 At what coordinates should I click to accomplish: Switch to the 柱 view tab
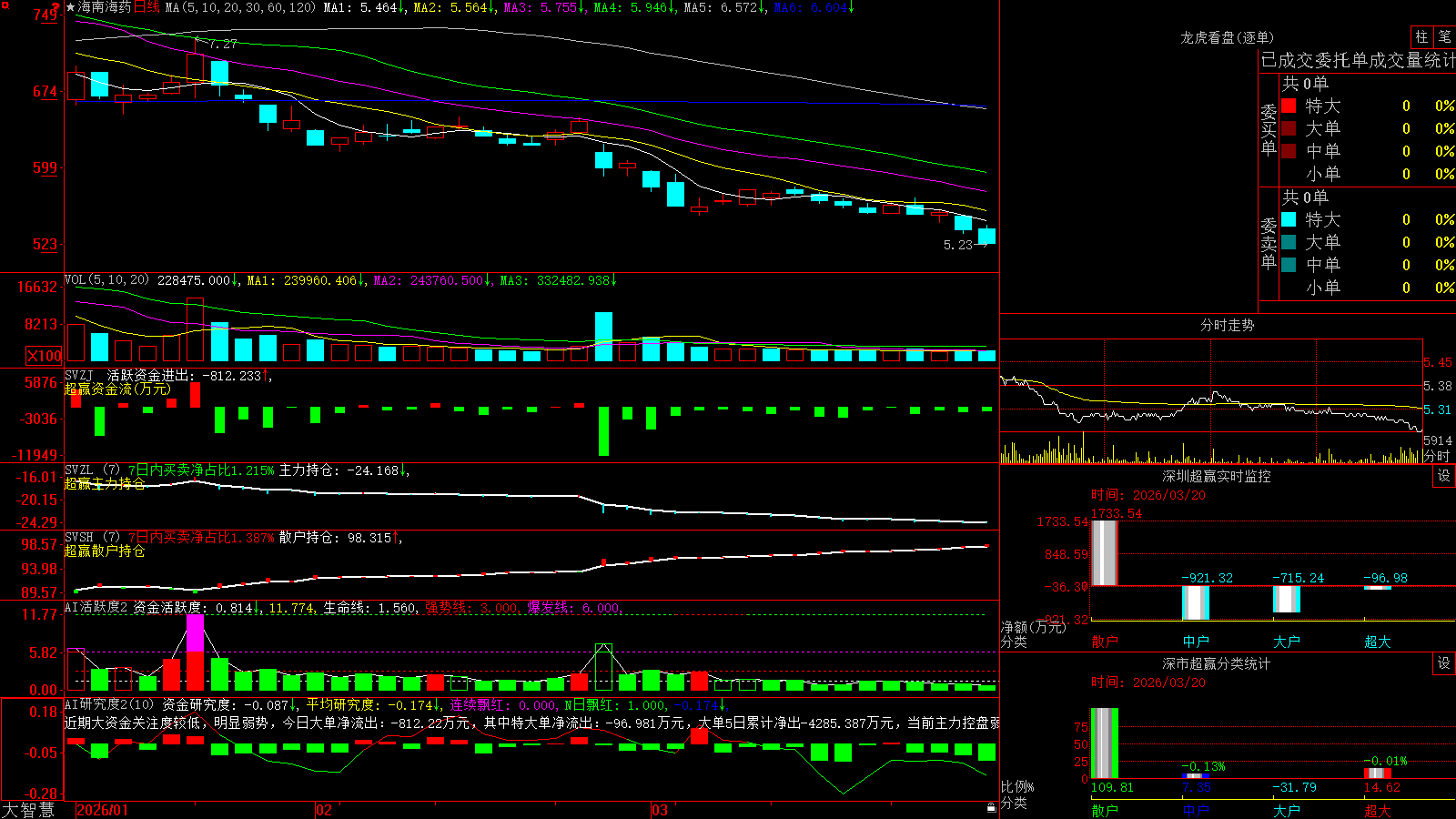coord(1421,36)
